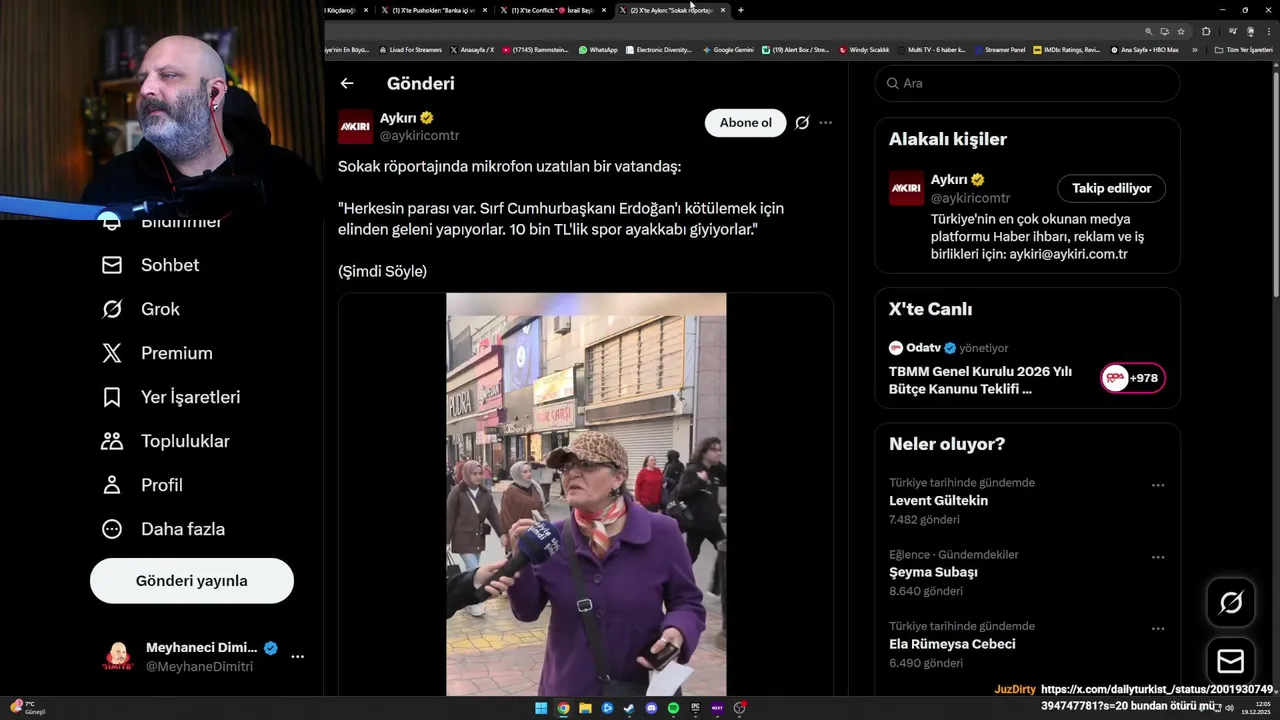Open Grok actions icon beside Abone ol
The height and width of the screenshot is (720, 1280).
click(802, 123)
